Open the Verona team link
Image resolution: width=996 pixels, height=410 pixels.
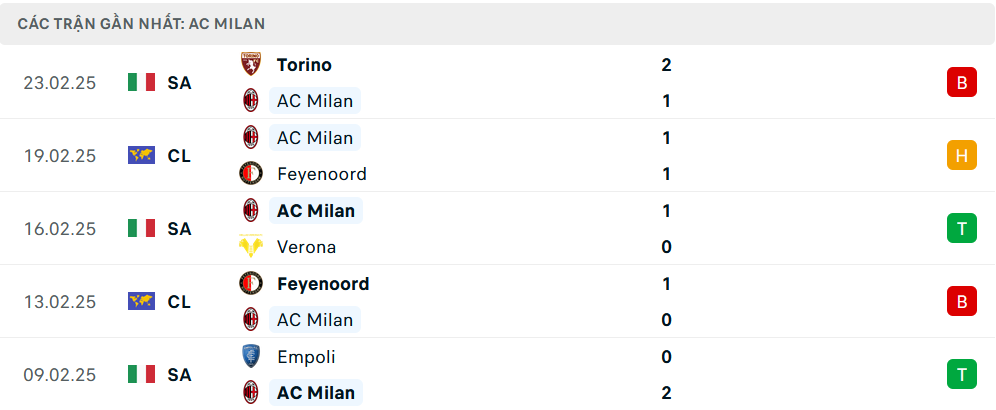point(306,247)
